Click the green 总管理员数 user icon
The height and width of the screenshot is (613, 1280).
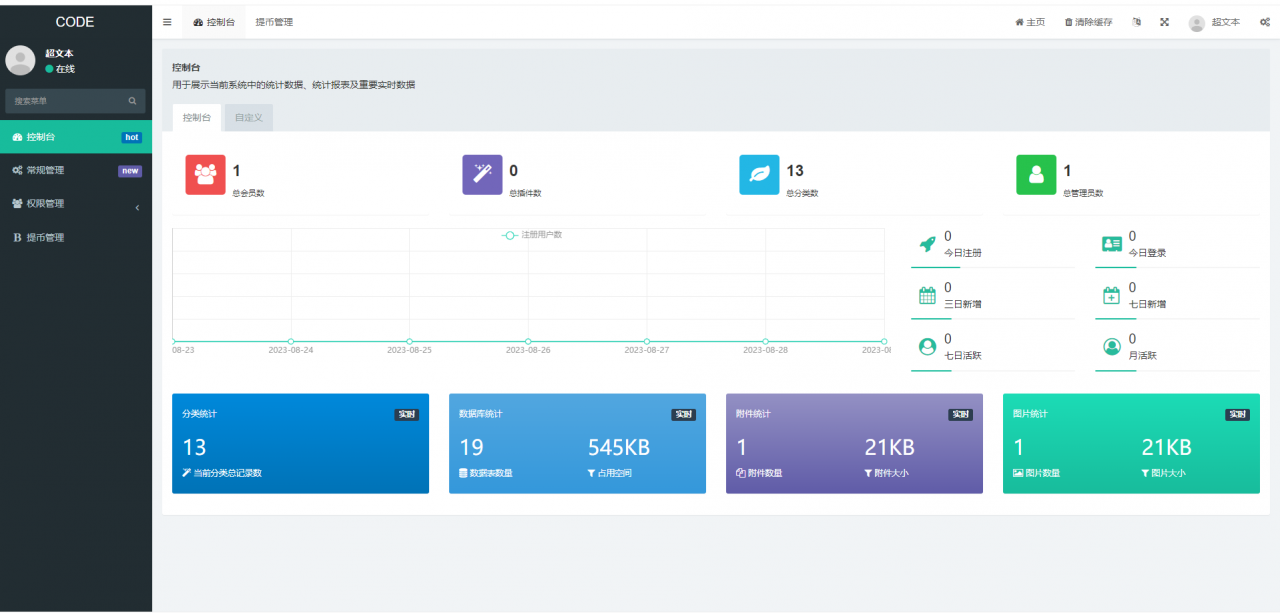point(1036,174)
